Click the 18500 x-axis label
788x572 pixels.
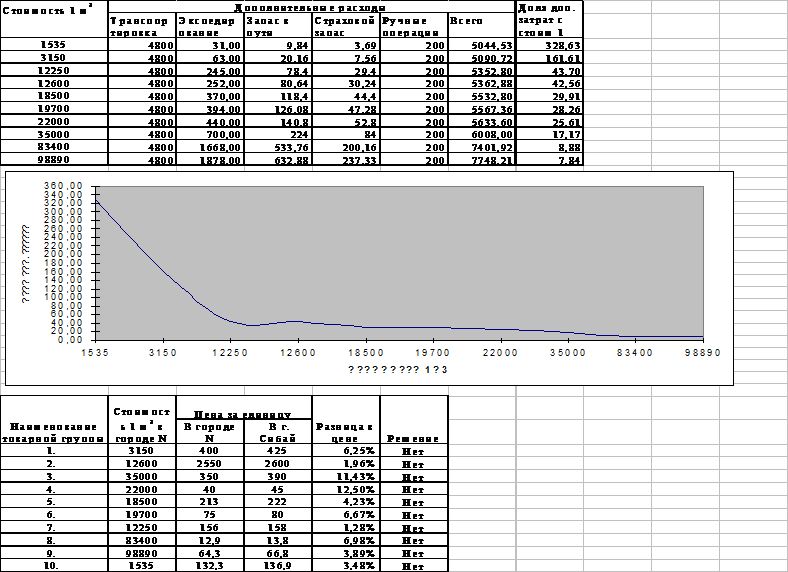coord(366,352)
